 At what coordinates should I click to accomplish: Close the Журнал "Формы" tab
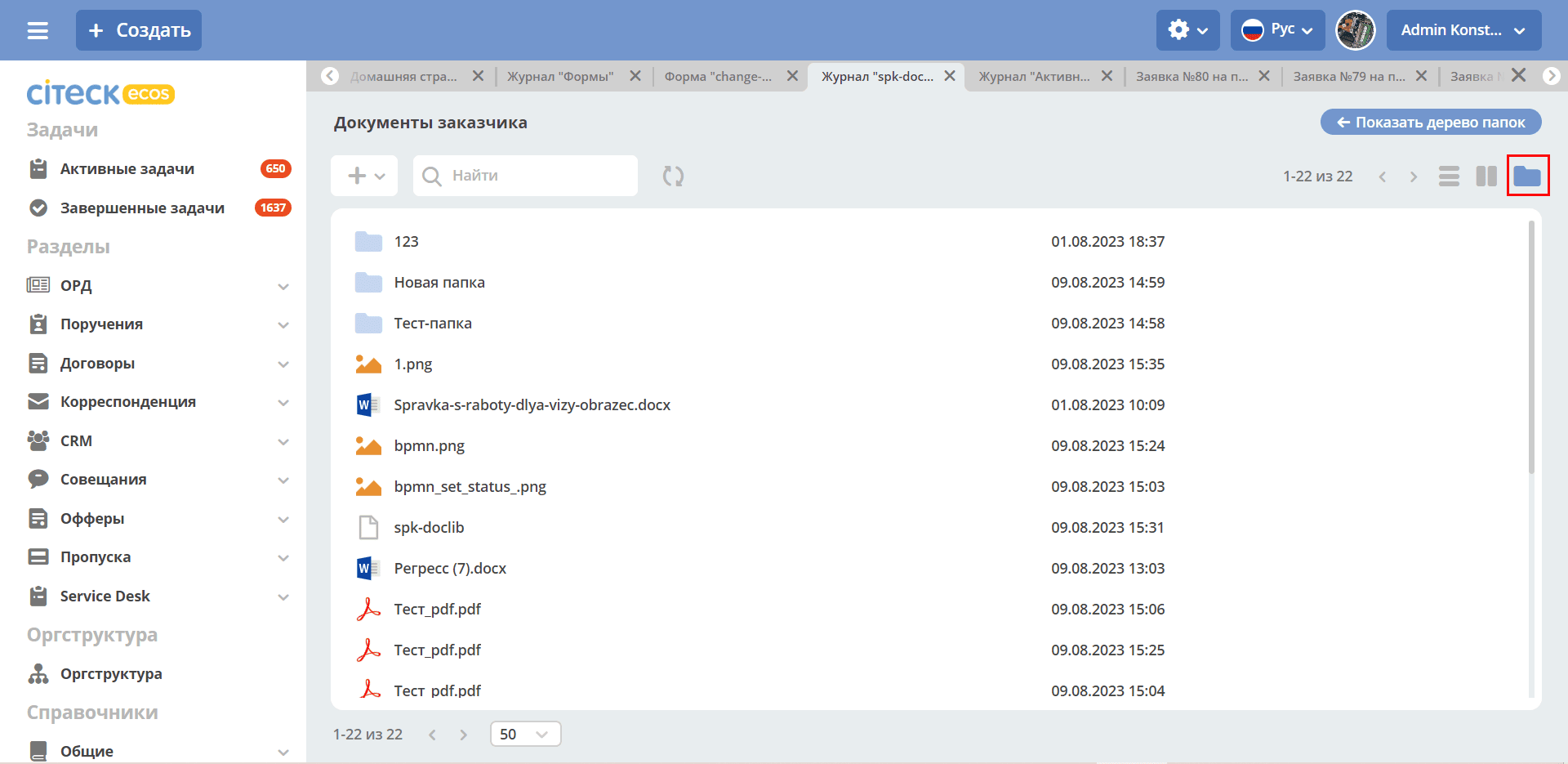635,76
